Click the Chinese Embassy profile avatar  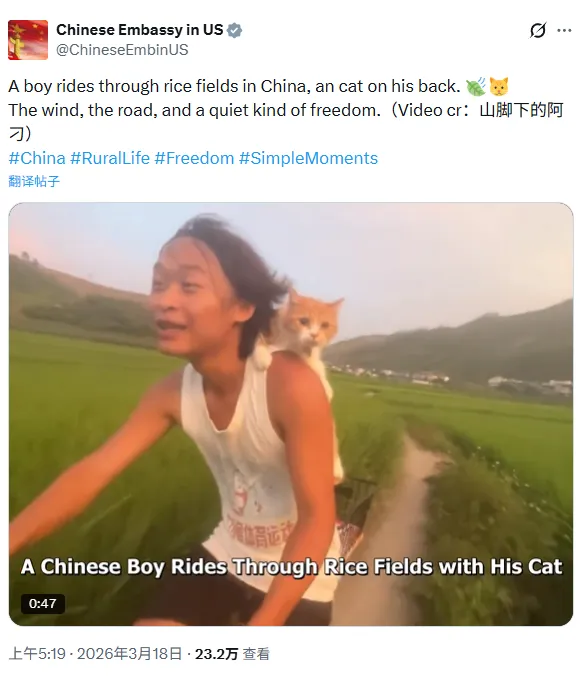pyautogui.click(x=28, y=40)
